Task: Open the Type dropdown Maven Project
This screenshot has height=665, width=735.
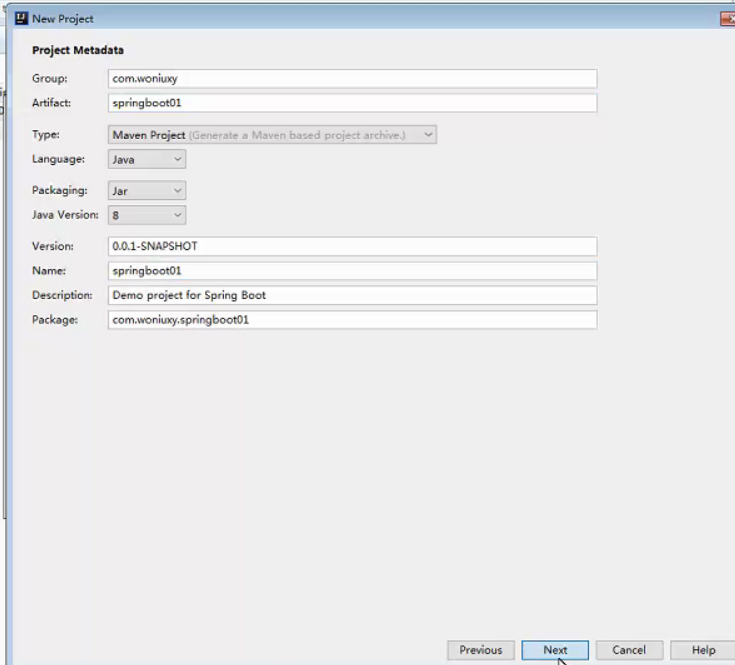Action: (x=272, y=135)
